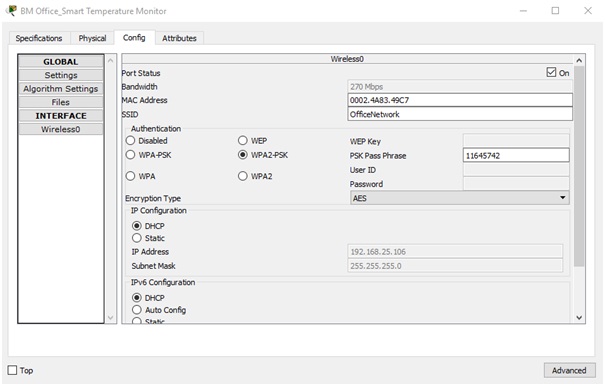Toggle the Top checkbox
Viewport: 605px width, 386px height.
(x=12, y=370)
